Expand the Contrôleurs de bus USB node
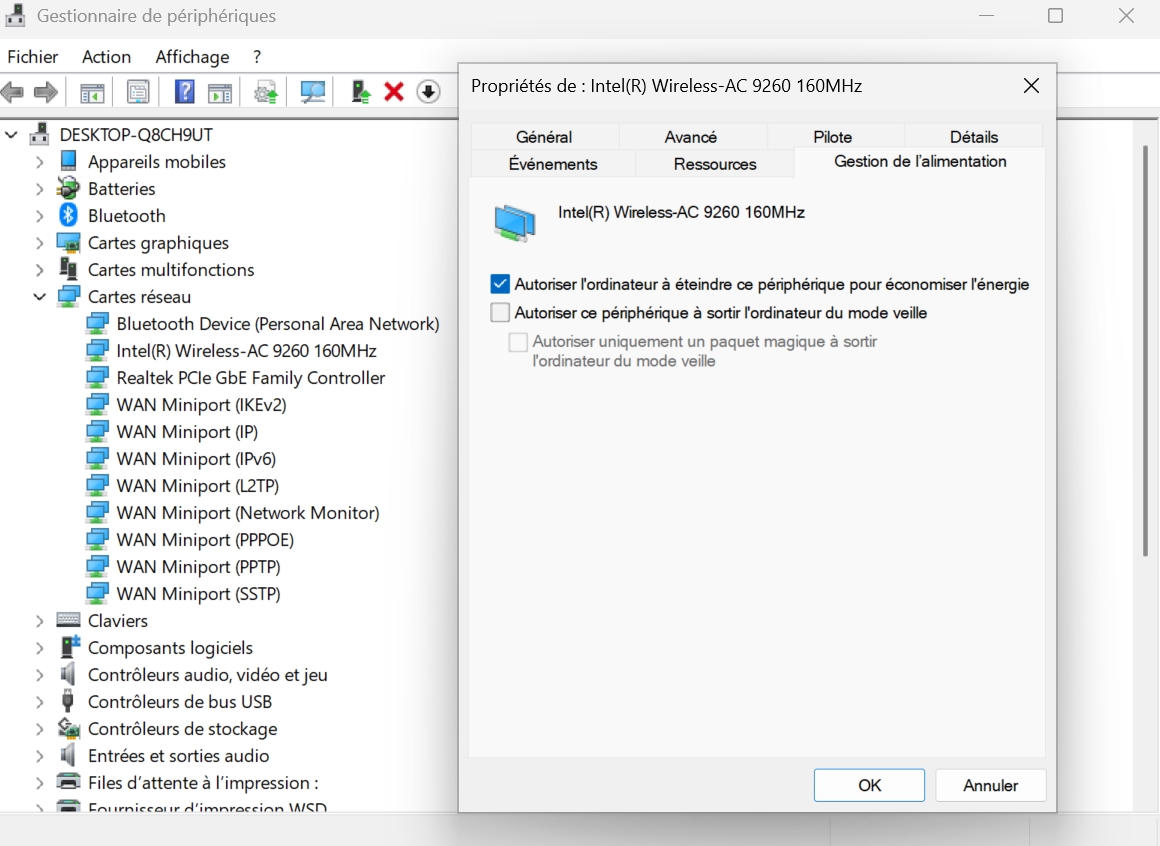 (x=40, y=702)
